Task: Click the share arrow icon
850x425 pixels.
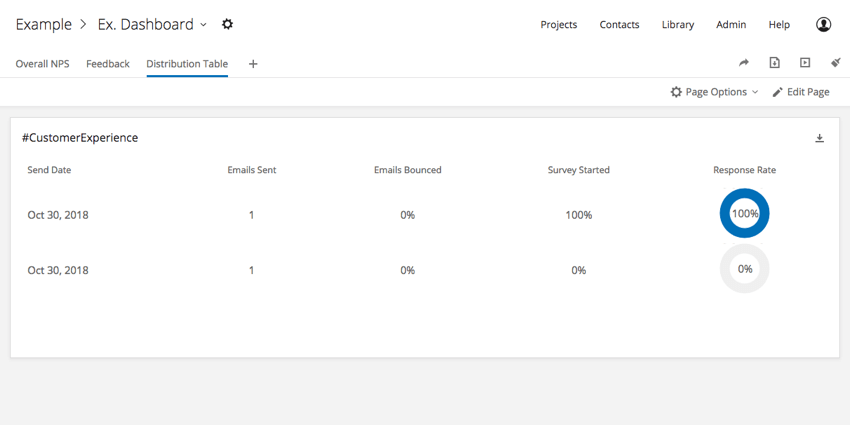Action: [744, 63]
